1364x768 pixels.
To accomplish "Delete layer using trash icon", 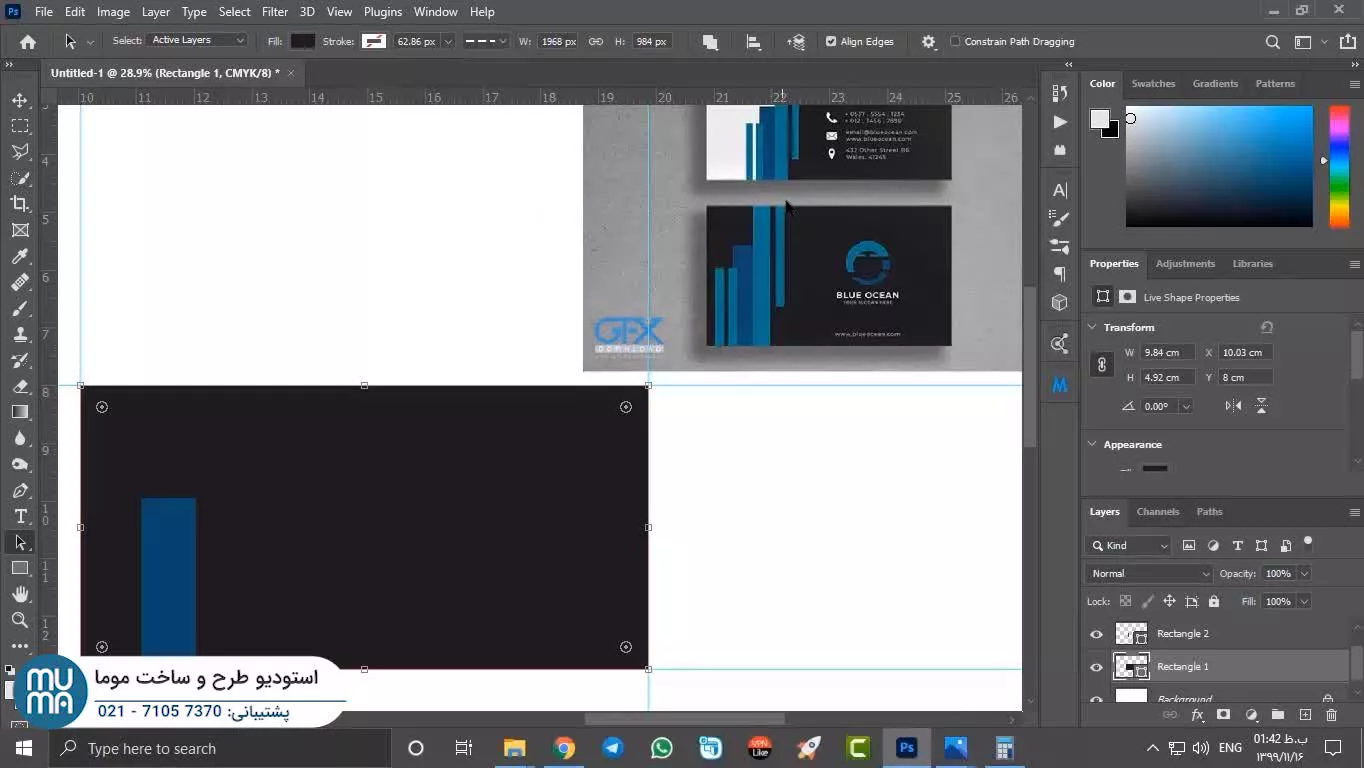I will click(x=1331, y=715).
